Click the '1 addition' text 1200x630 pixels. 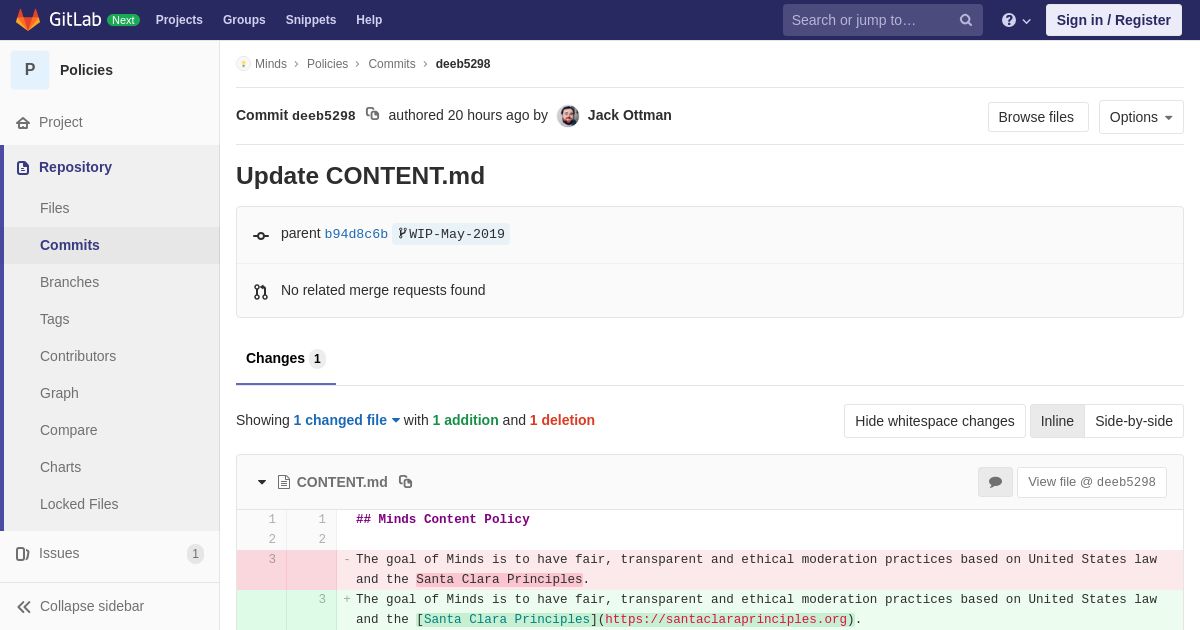coord(465,420)
